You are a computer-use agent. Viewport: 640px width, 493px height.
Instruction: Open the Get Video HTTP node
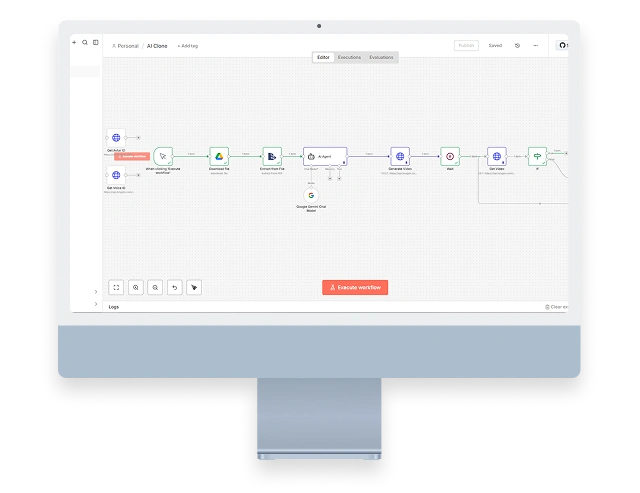pos(497,156)
